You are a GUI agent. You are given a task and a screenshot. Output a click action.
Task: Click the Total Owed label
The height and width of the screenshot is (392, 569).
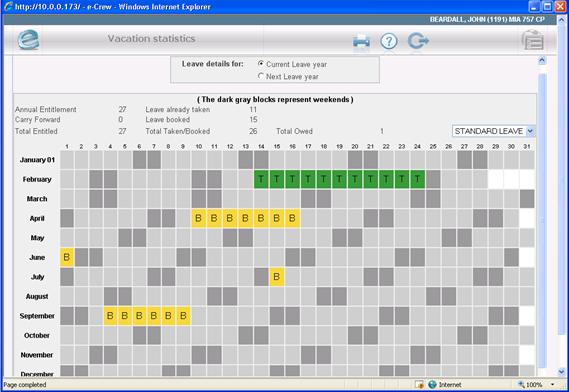294,131
